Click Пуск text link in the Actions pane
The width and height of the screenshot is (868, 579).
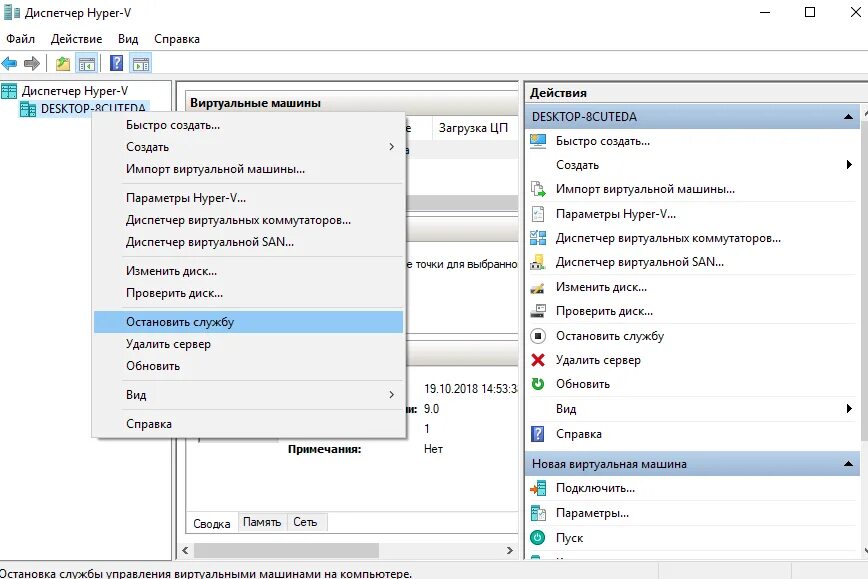[x=570, y=538]
